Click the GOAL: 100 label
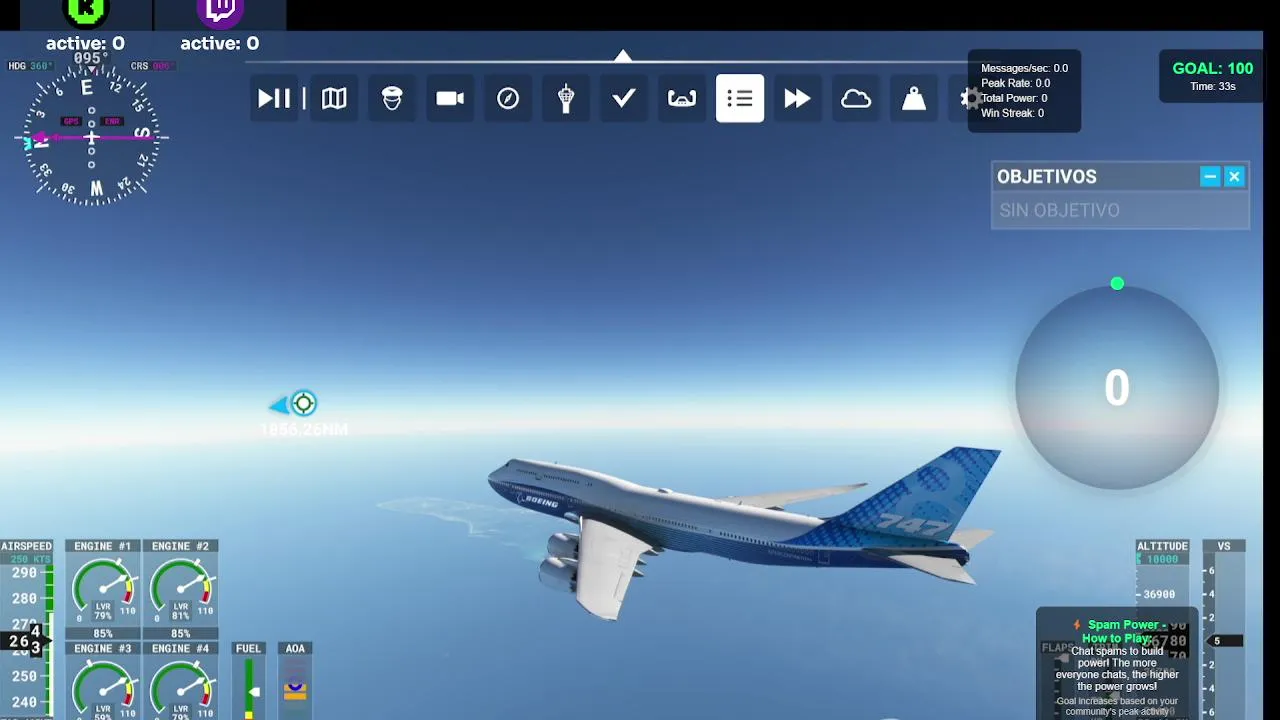Viewport: 1280px width, 720px height. coord(1212,68)
